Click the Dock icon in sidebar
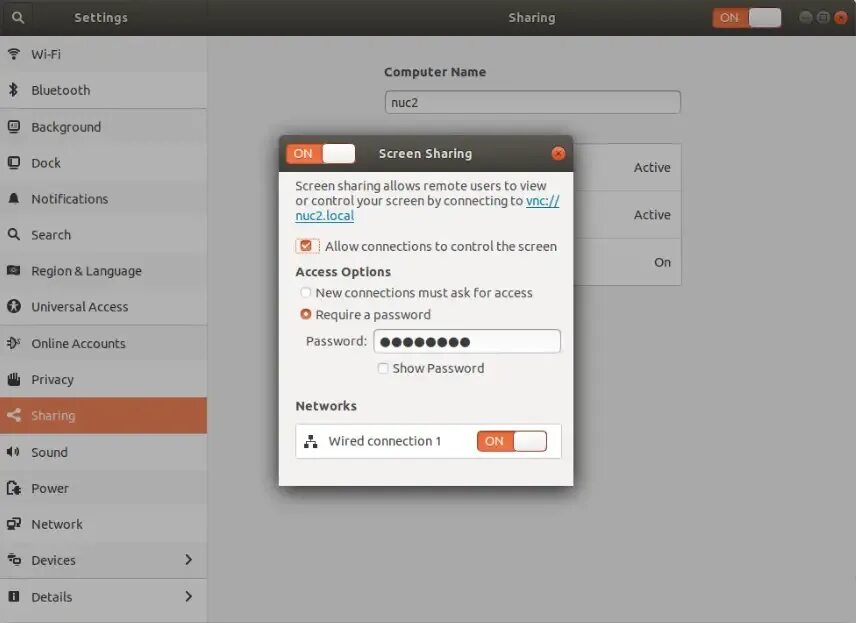The image size is (856, 623). click(x=14, y=163)
